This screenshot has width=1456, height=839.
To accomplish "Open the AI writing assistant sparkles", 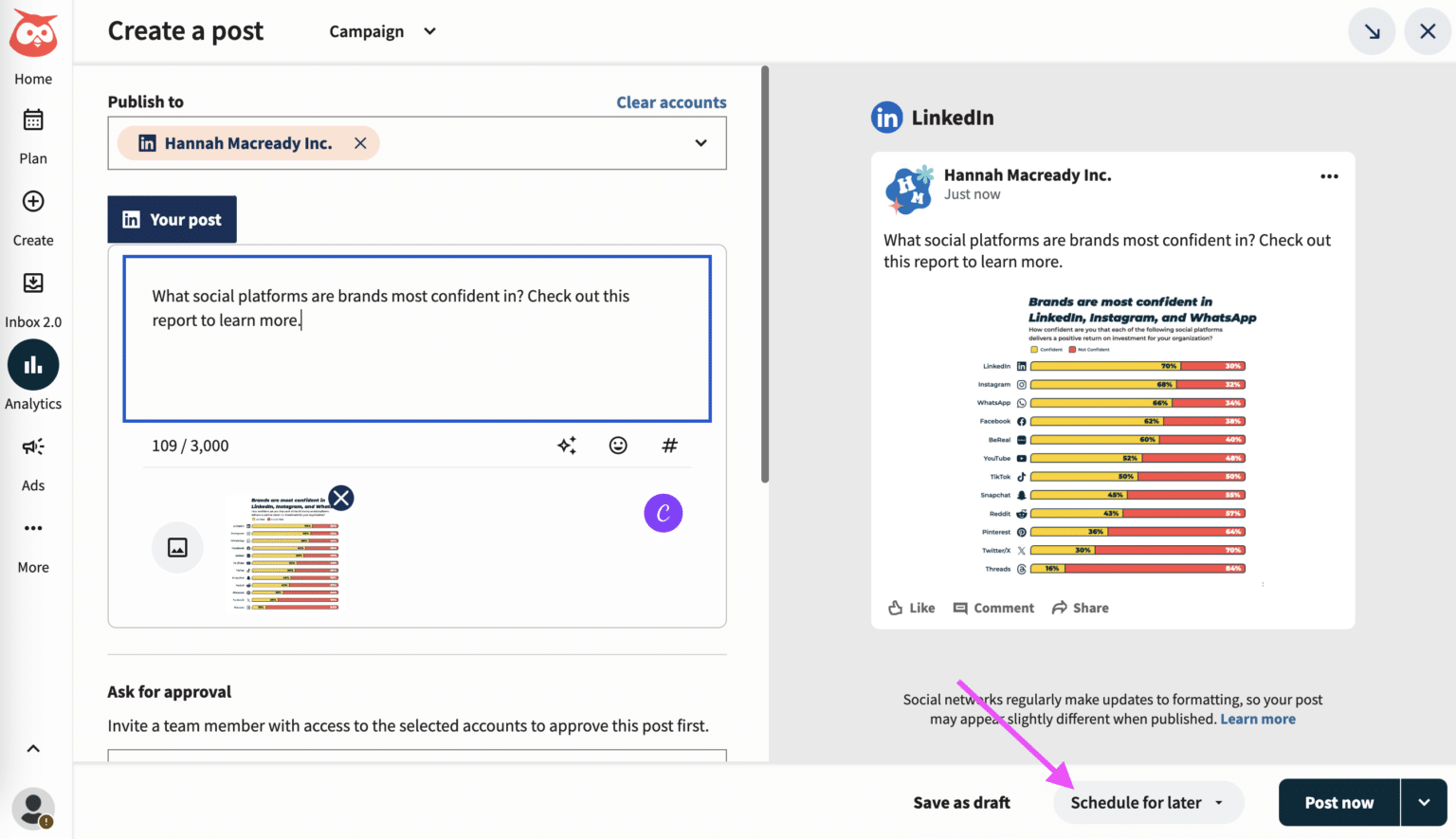I will [x=567, y=445].
